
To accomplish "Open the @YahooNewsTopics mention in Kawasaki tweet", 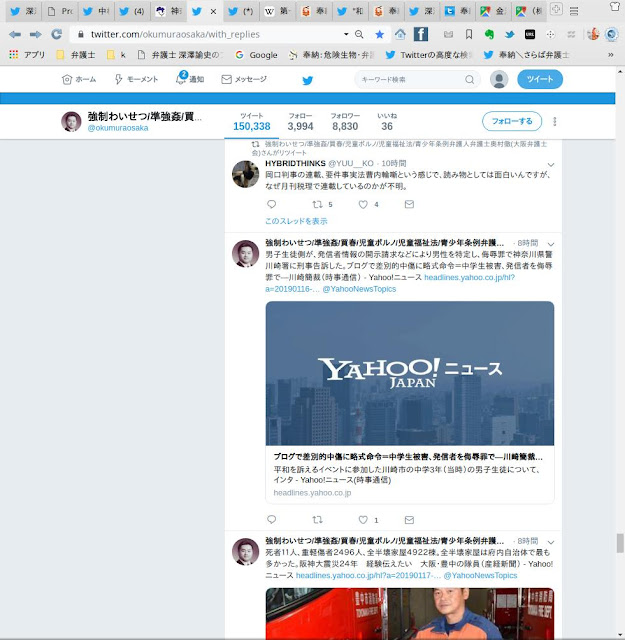I will (359, 289).
